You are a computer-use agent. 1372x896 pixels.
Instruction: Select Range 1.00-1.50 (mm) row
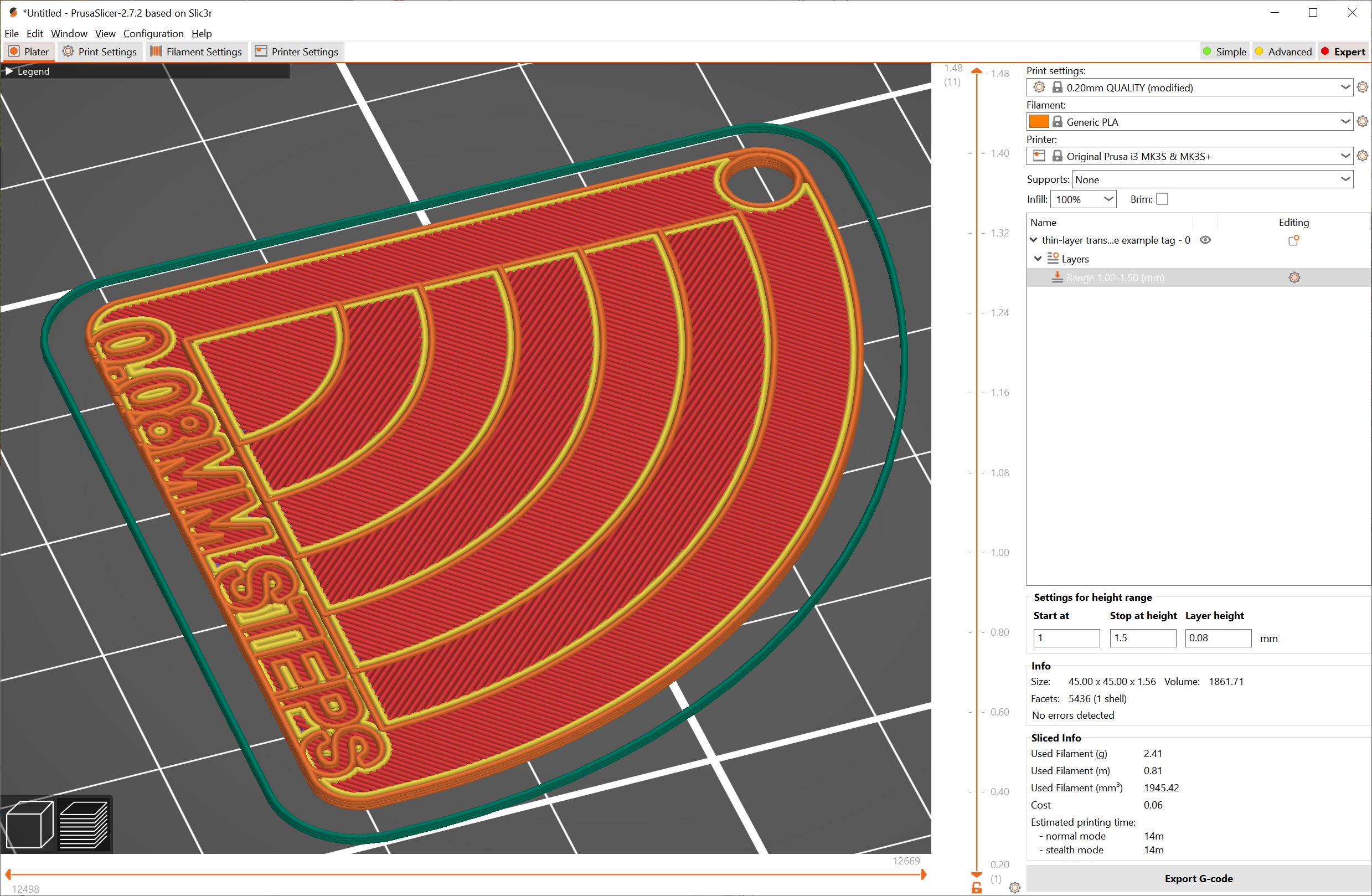click(x=1199, y=277)
